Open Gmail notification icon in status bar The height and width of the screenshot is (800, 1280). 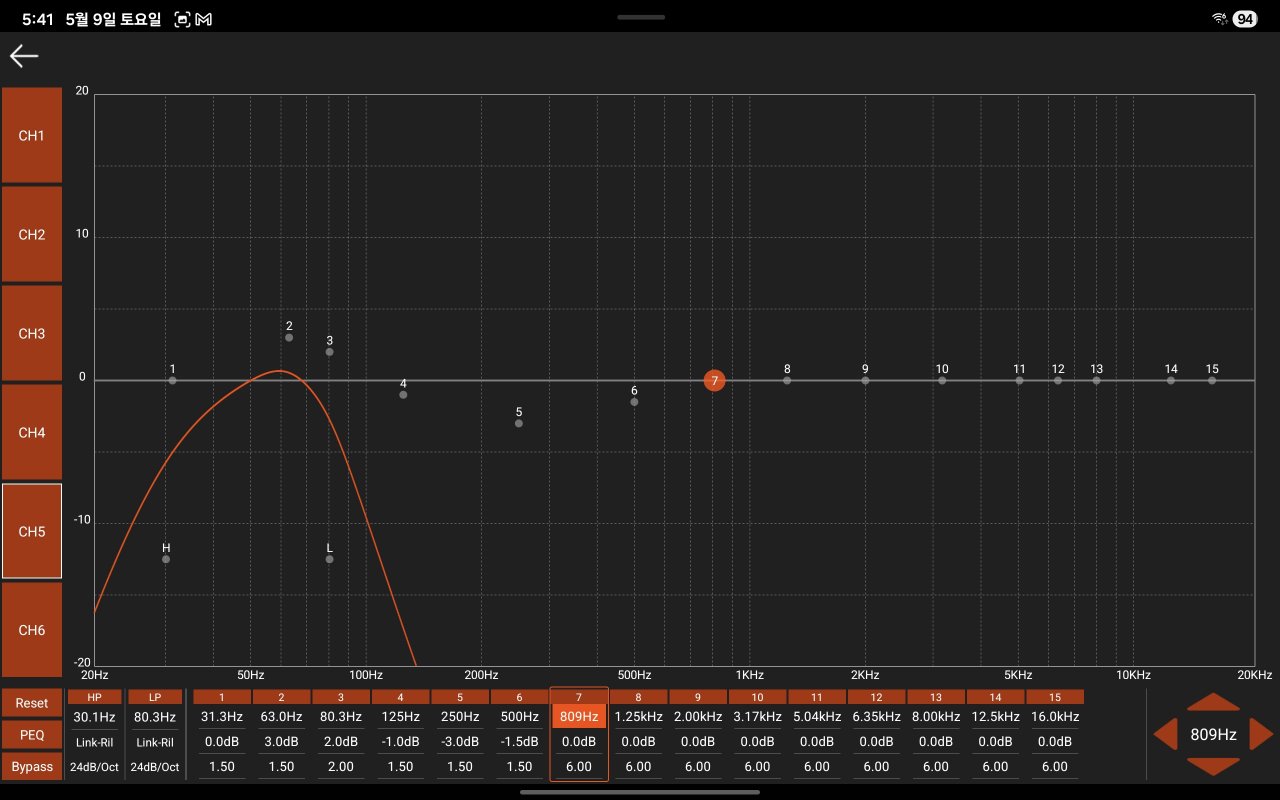204,19
